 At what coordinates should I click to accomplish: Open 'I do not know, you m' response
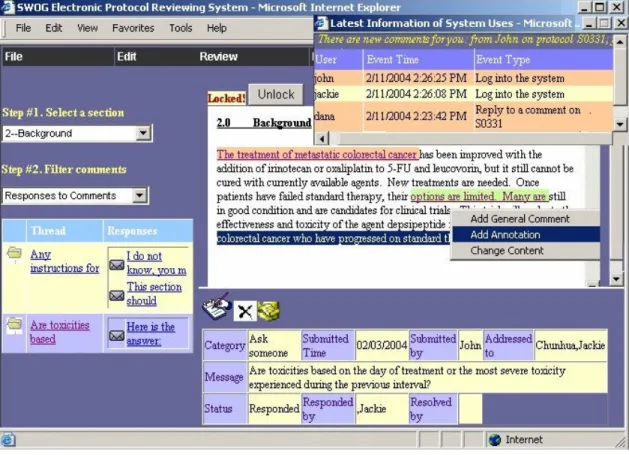[156, 263]
